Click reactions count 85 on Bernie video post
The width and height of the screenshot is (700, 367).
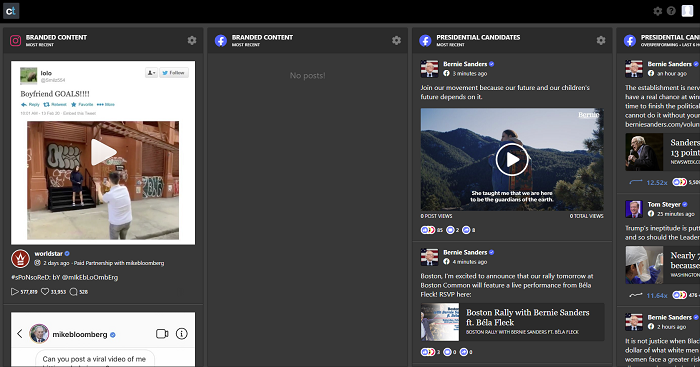(432, 230)
